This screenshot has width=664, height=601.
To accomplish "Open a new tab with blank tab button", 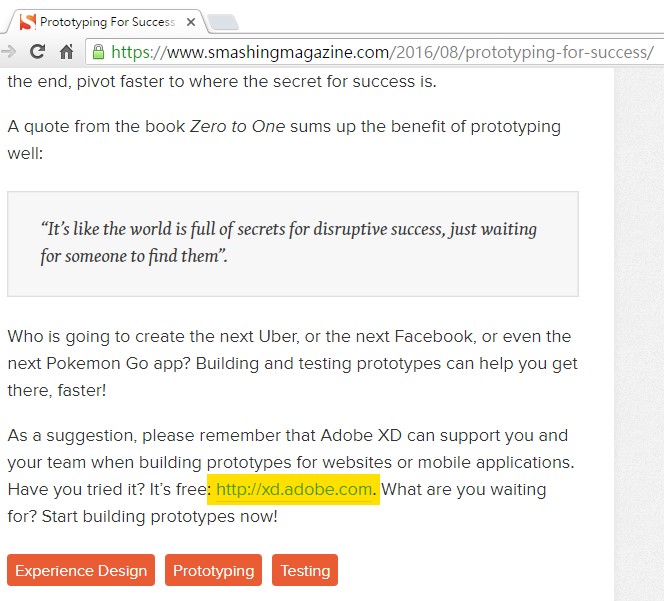I will (224, 22).
